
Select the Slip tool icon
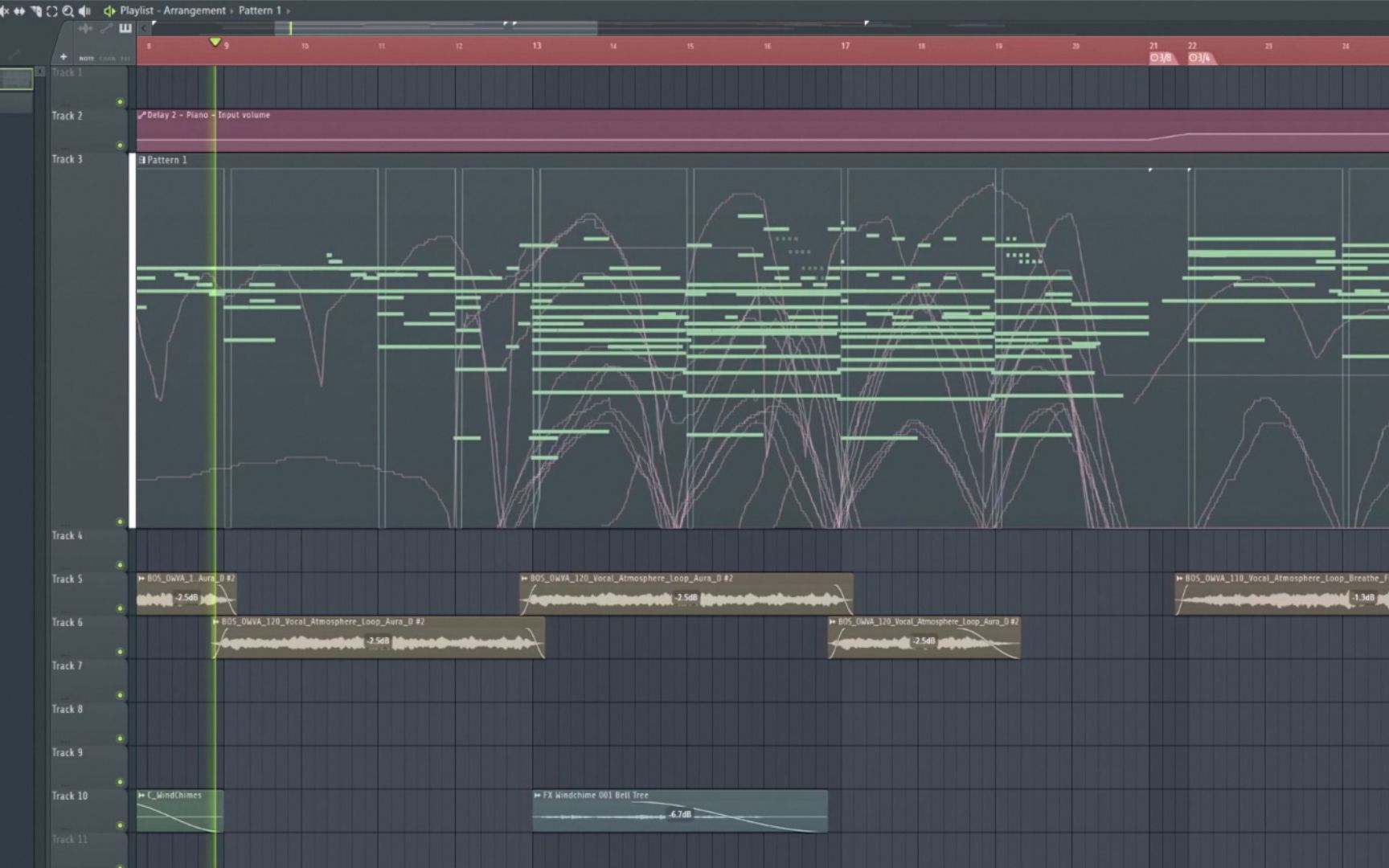(19, 11)
